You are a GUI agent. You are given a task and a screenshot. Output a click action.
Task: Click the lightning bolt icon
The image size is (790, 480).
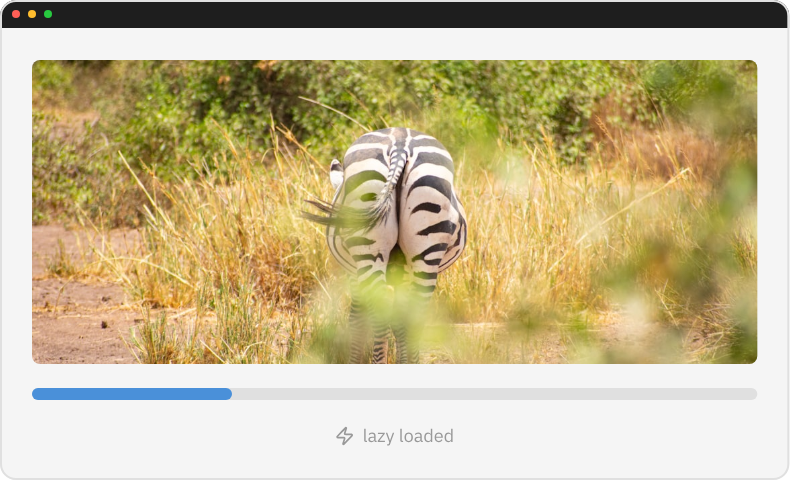(x=344, y=436)
